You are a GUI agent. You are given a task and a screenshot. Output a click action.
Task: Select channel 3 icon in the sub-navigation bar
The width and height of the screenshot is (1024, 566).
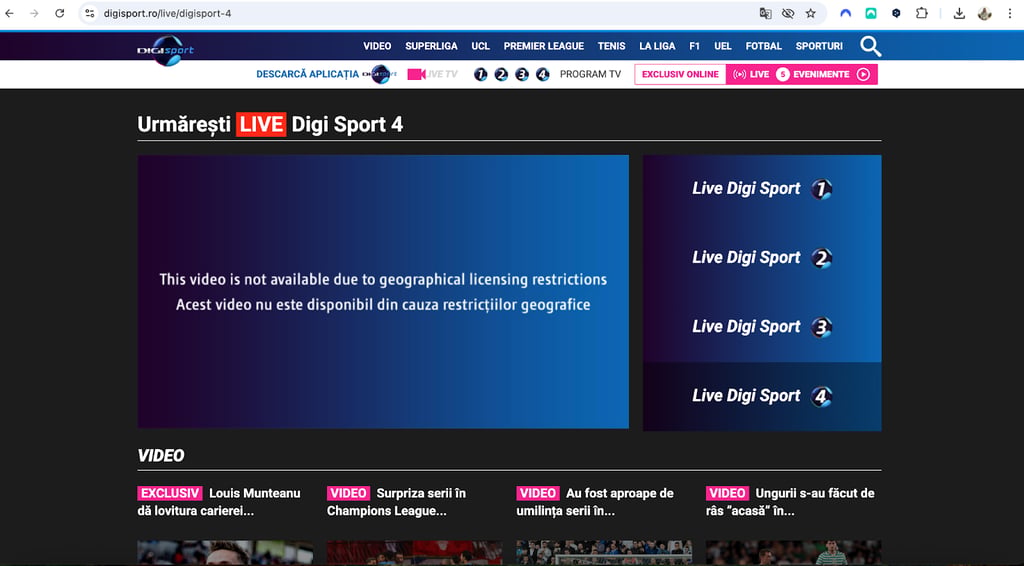(x=522, y=74)
